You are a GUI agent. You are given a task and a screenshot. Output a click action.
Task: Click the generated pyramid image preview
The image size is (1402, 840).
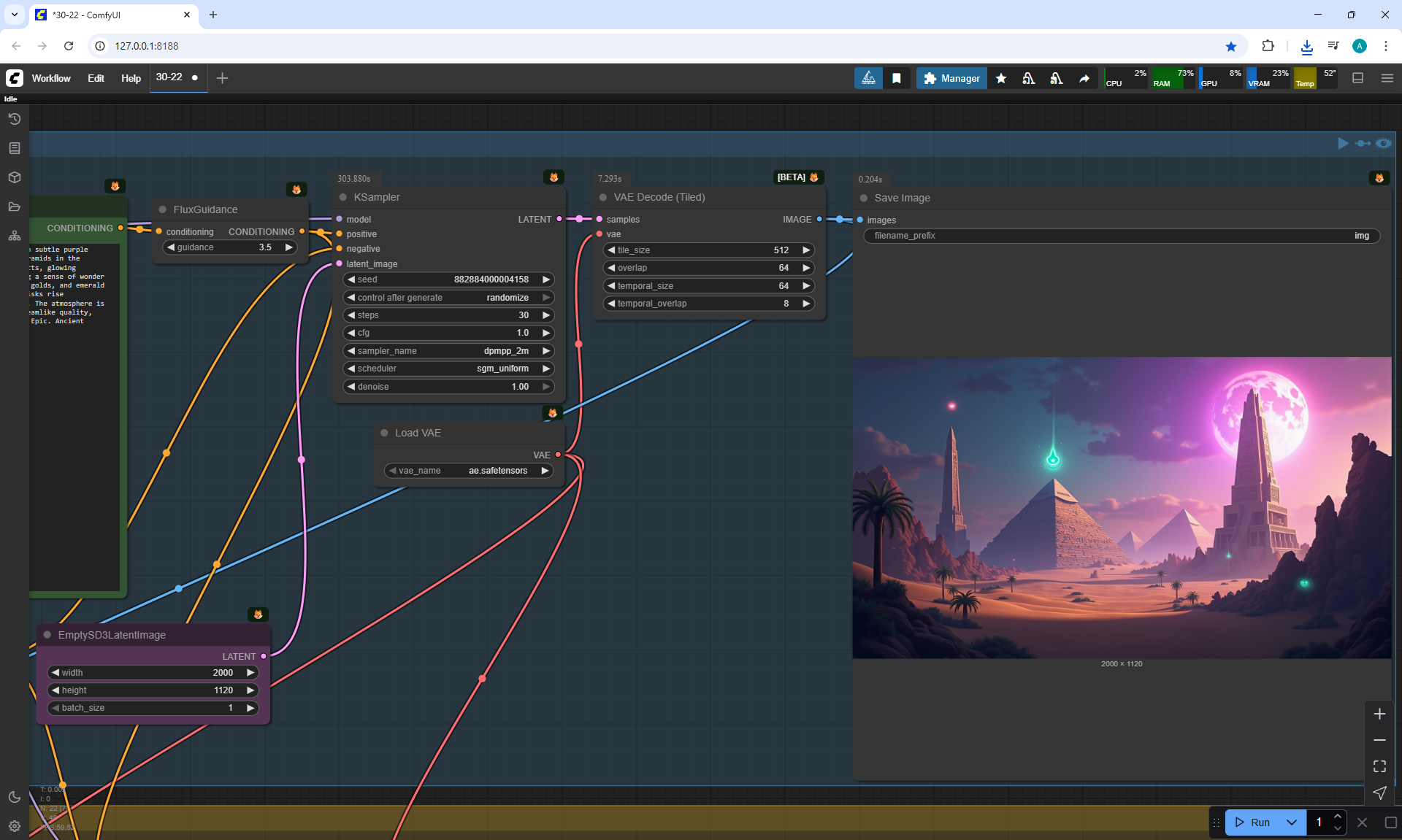coord(1122,507)
